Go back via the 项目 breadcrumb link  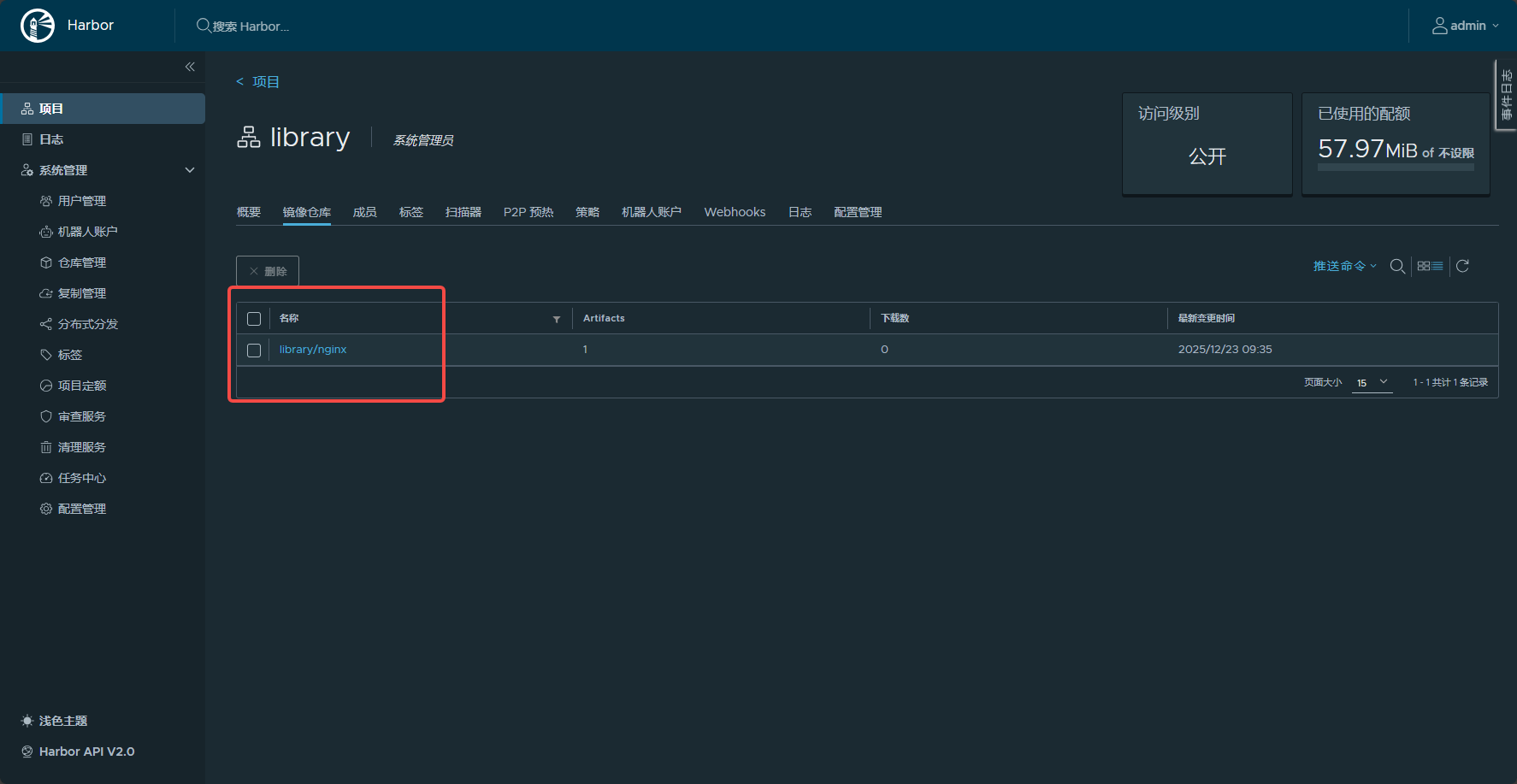point(266,82)
